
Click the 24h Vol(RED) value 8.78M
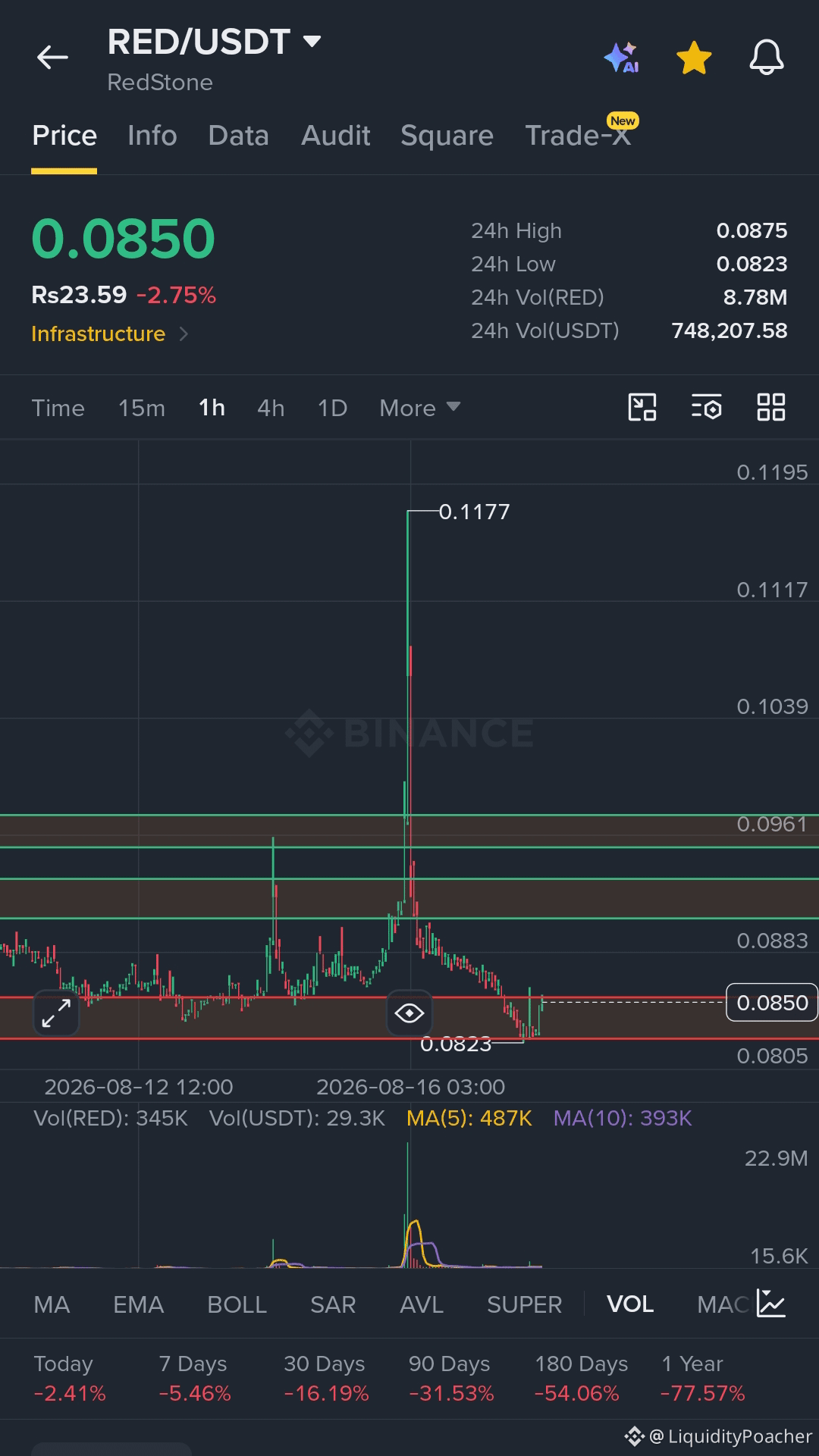tap(755, 297)
